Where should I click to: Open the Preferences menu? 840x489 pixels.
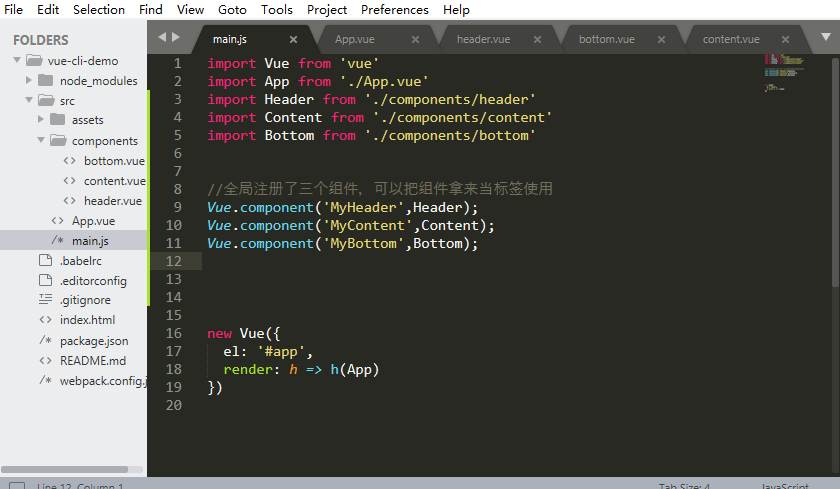[395, 10]
